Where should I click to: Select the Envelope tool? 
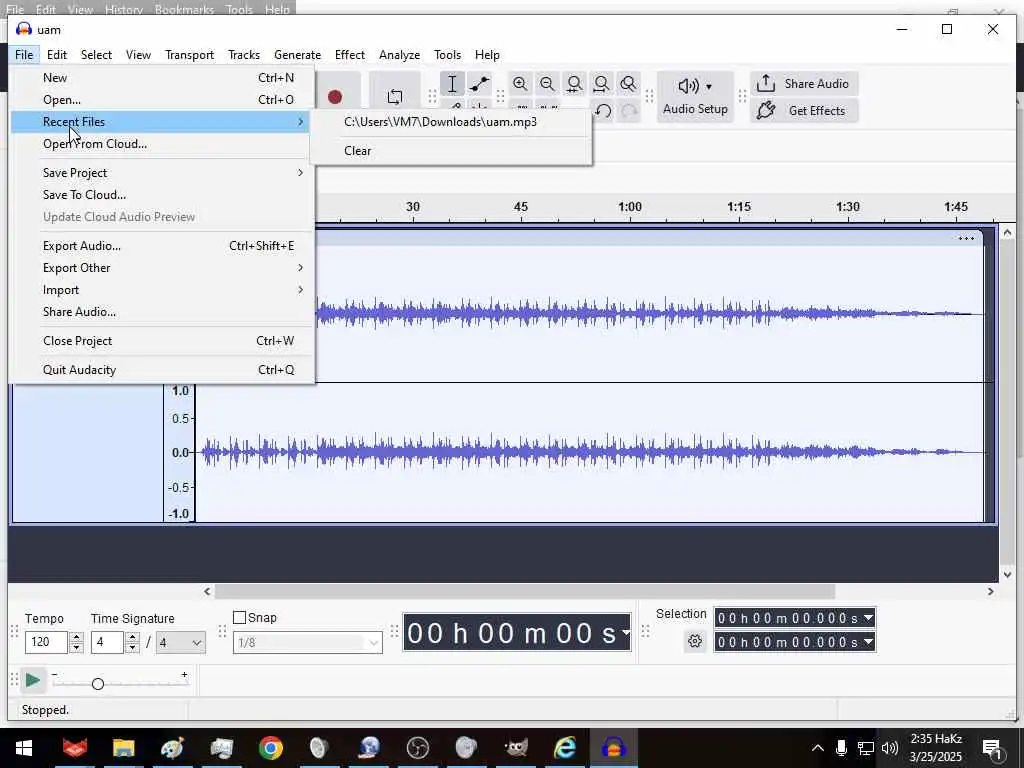tap(479, 84)
